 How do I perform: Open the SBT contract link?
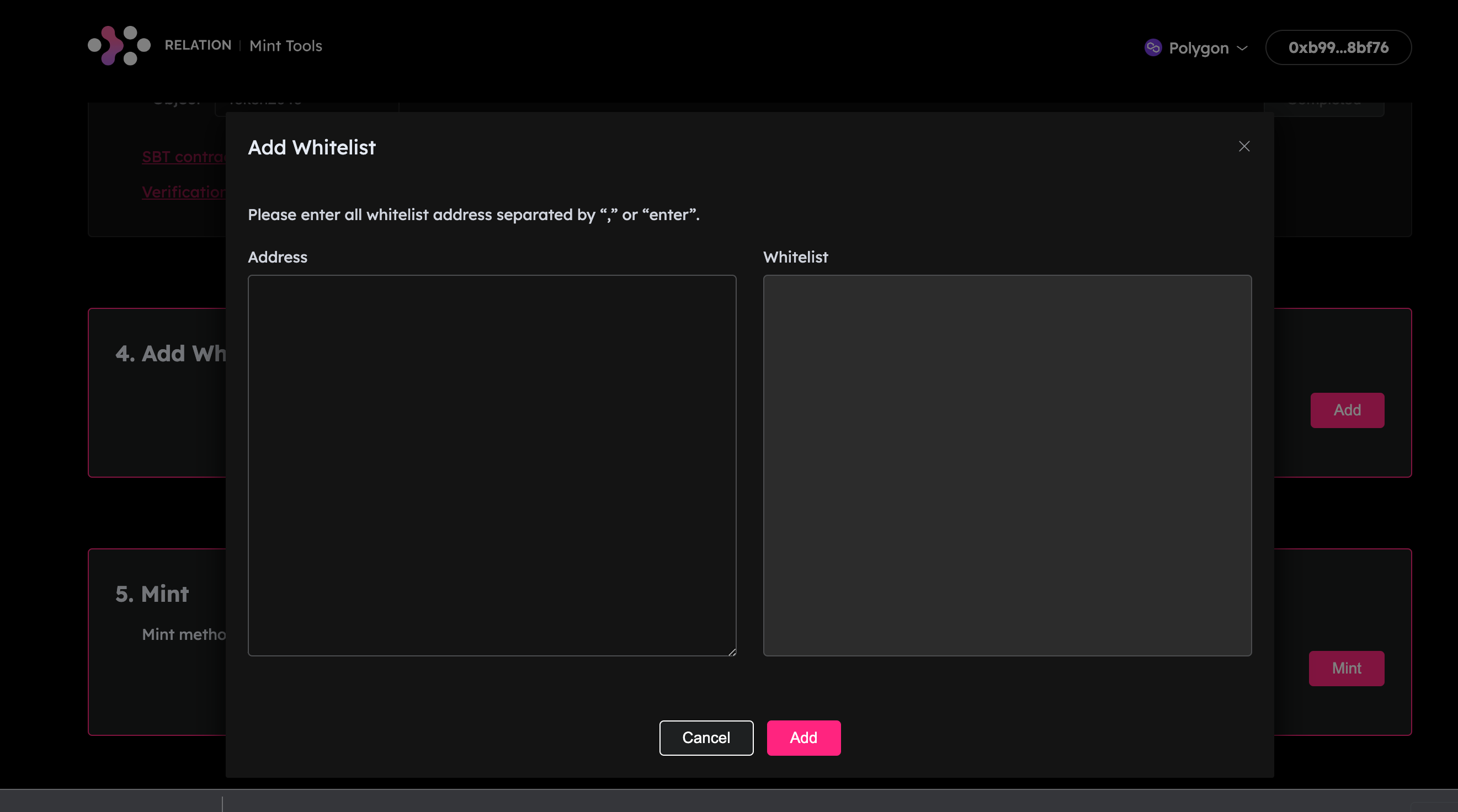183,157
